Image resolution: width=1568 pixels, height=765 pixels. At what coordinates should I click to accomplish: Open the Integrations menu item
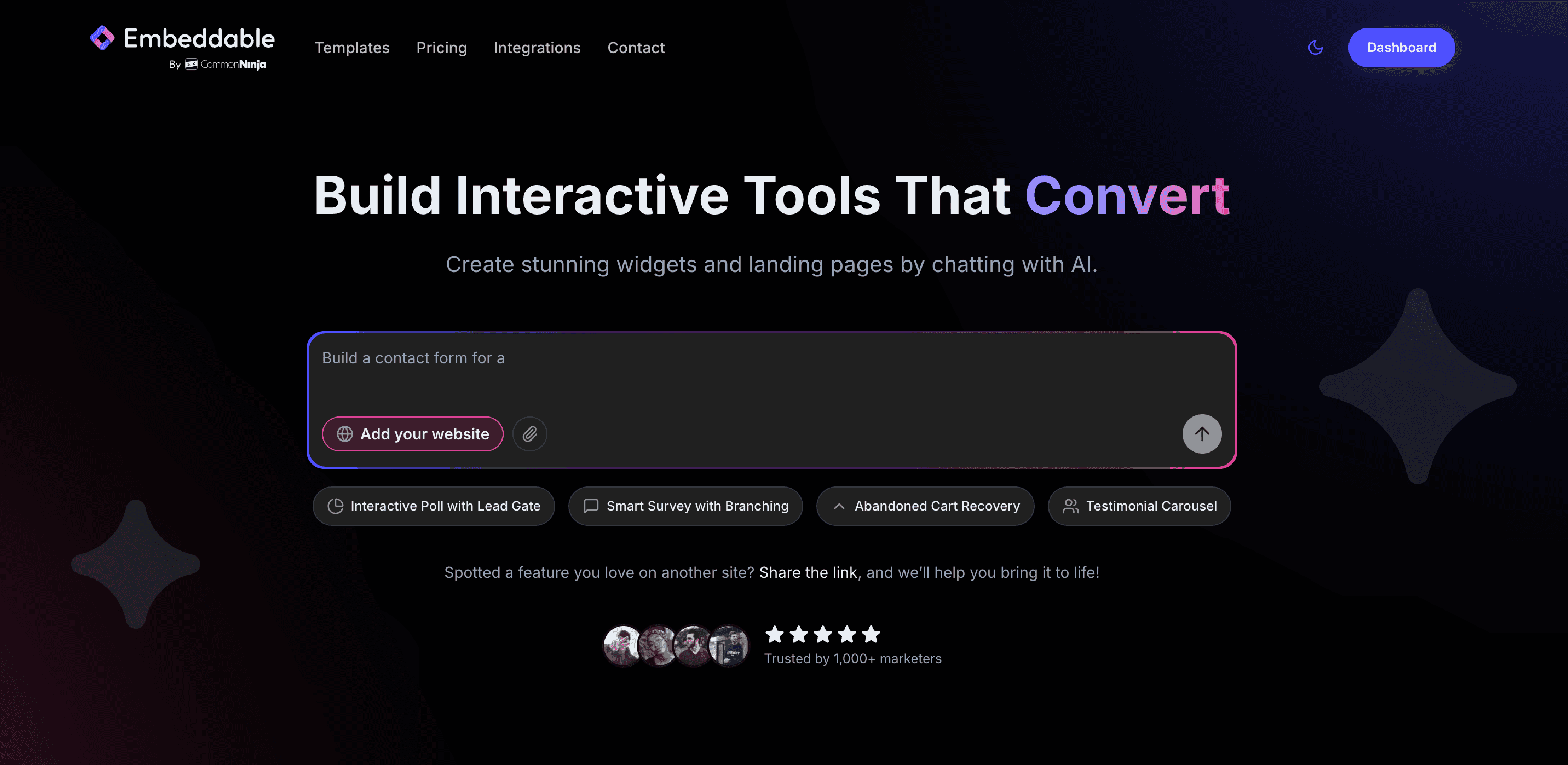point(537,48)
